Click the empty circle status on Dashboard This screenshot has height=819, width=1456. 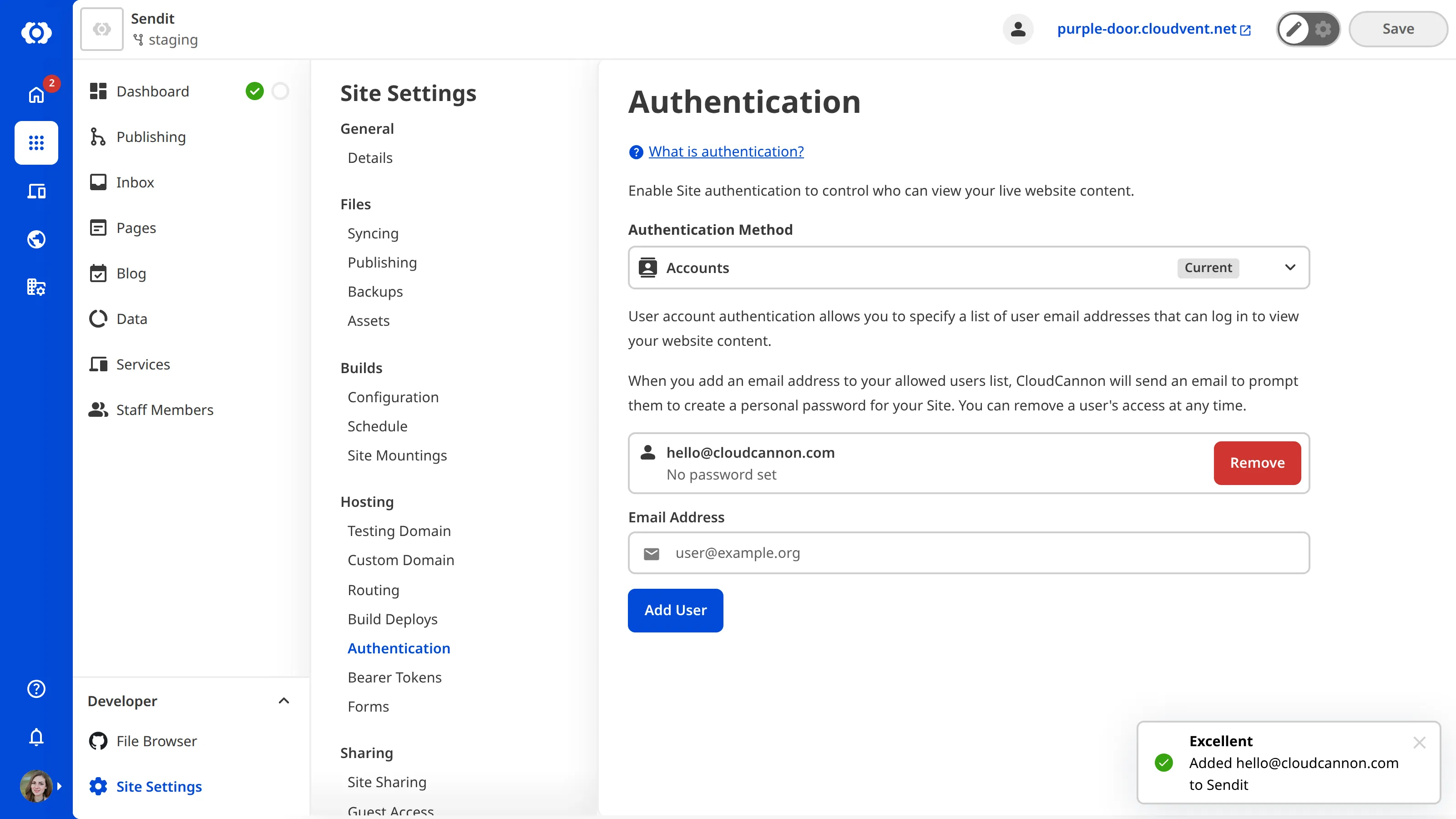click(x=280, y=91)
